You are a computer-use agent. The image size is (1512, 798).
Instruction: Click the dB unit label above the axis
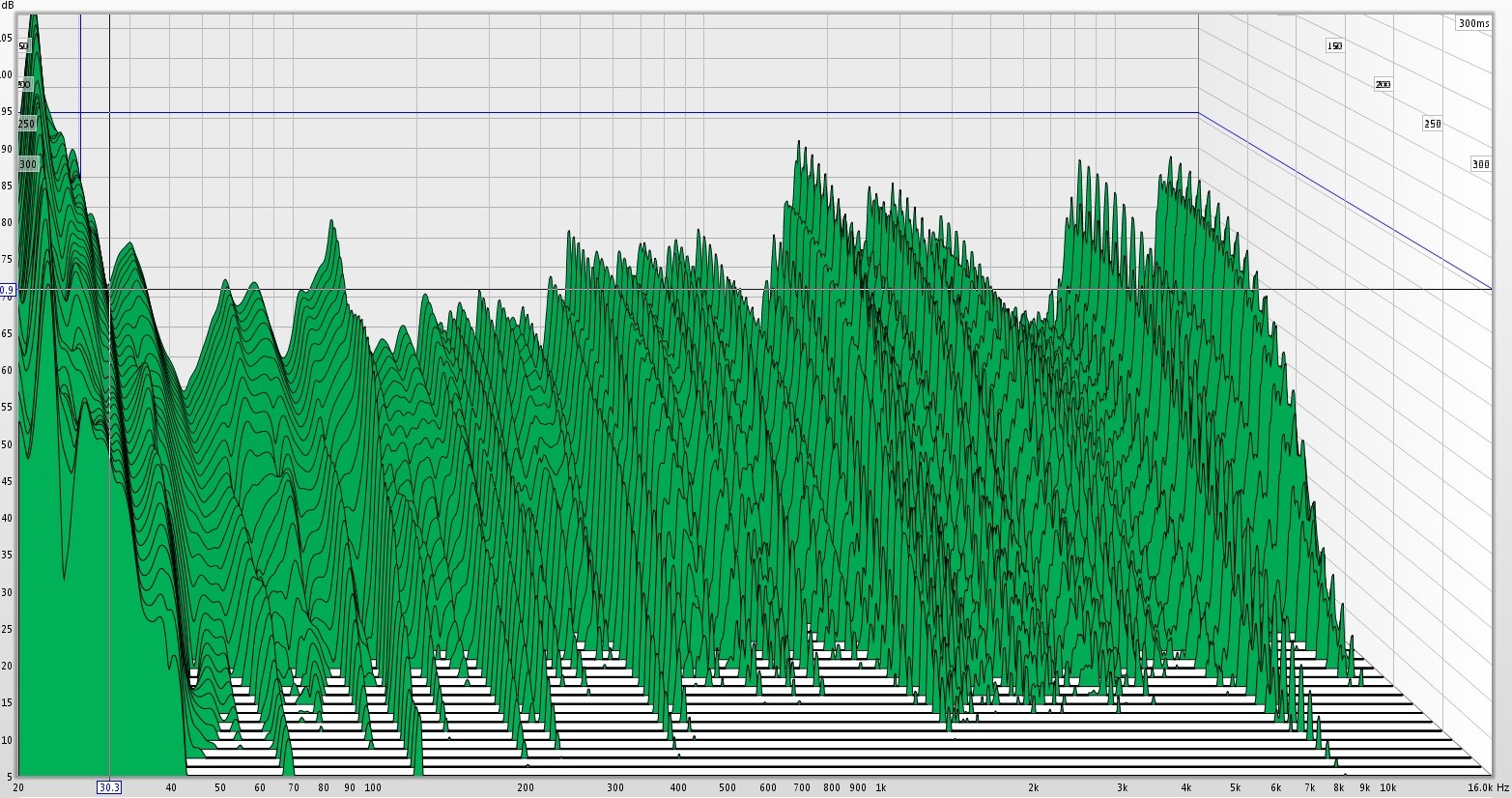[x=8, y=5]
